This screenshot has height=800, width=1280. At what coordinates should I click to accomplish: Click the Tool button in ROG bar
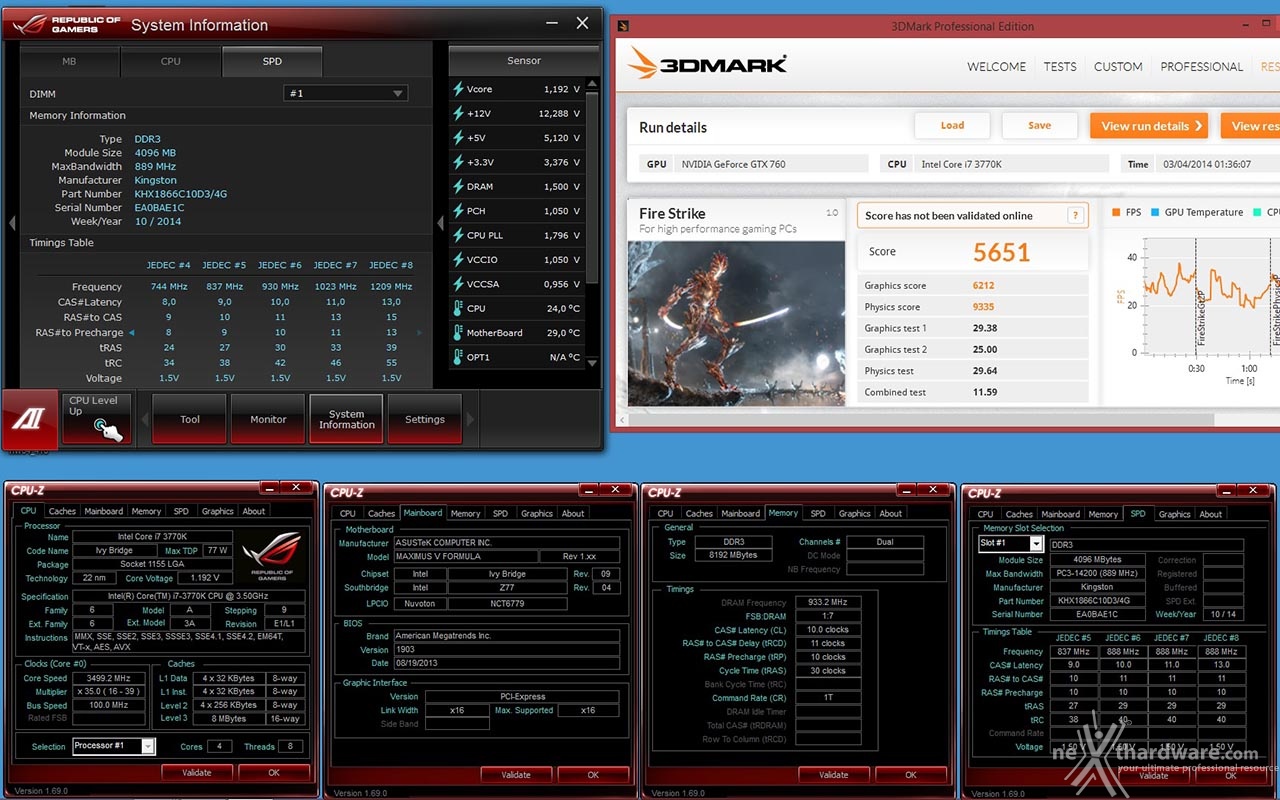click(190, 420)
